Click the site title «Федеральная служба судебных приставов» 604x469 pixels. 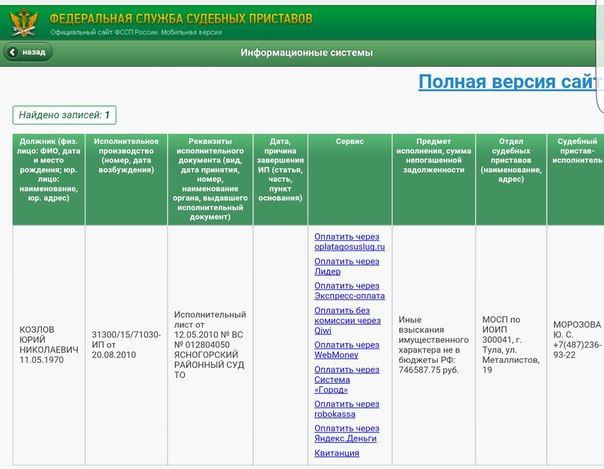click(x=180, y=18)
